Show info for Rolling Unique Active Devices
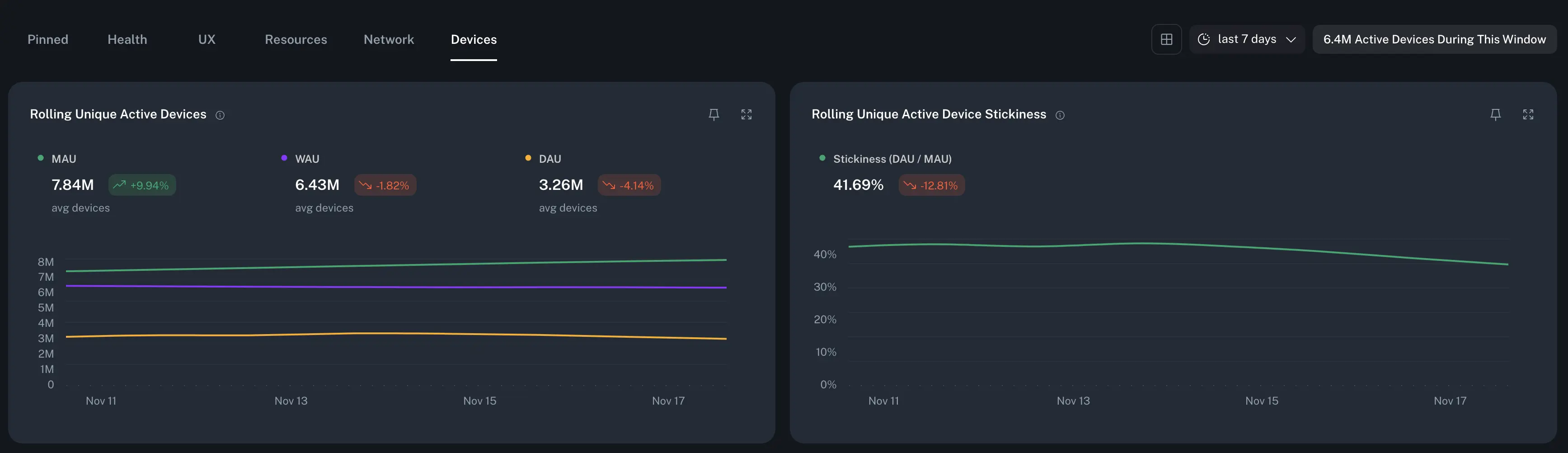1568x453 pixels. (221, 115)
